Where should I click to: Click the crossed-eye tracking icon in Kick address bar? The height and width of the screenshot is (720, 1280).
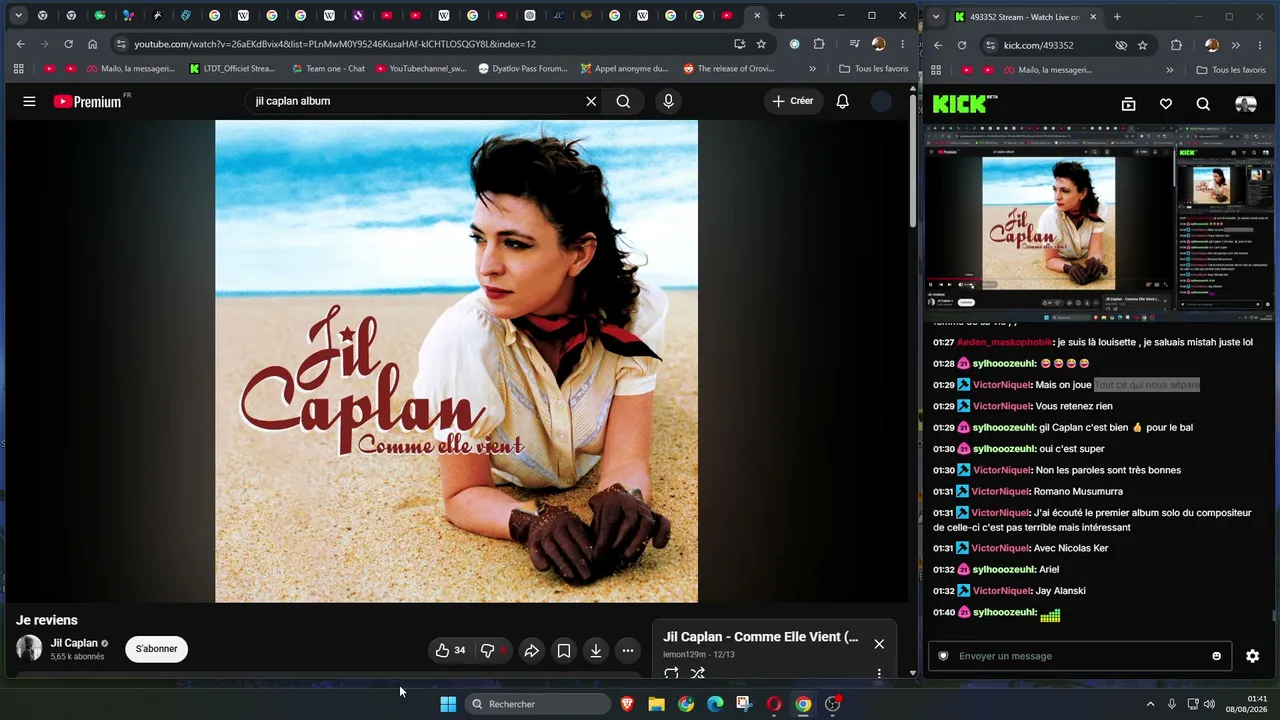pos(1121,45)
